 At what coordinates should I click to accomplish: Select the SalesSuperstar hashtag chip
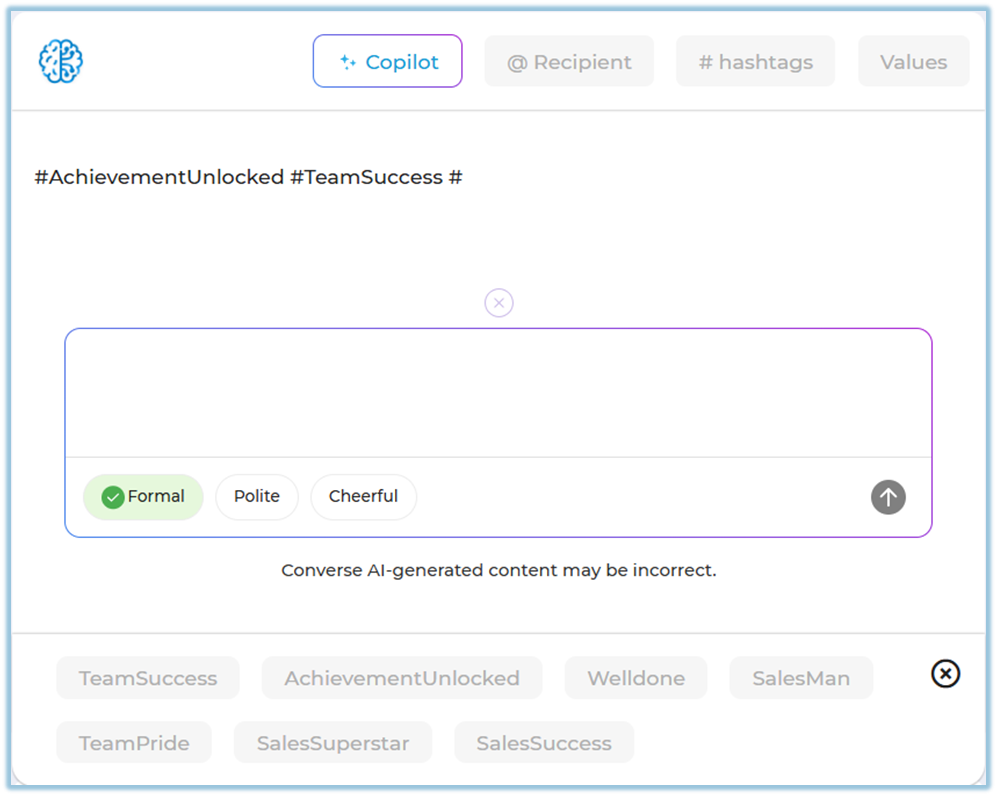pyautogui.click(x=333, y=743)
